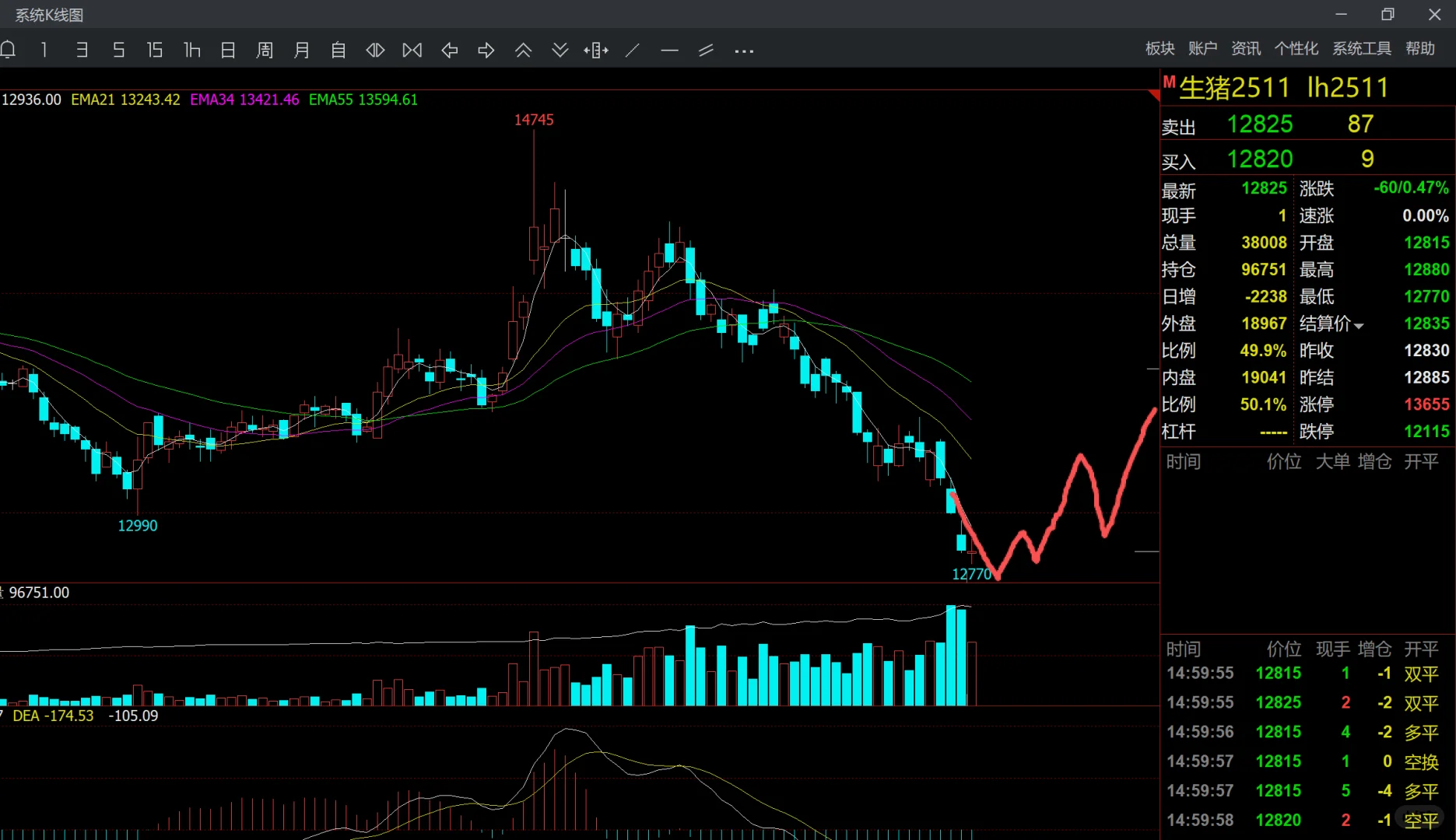Click the 持仓 value 96751
Image resolution: width=1456 pixels, height=840 pixels.
click(1264, 270)
